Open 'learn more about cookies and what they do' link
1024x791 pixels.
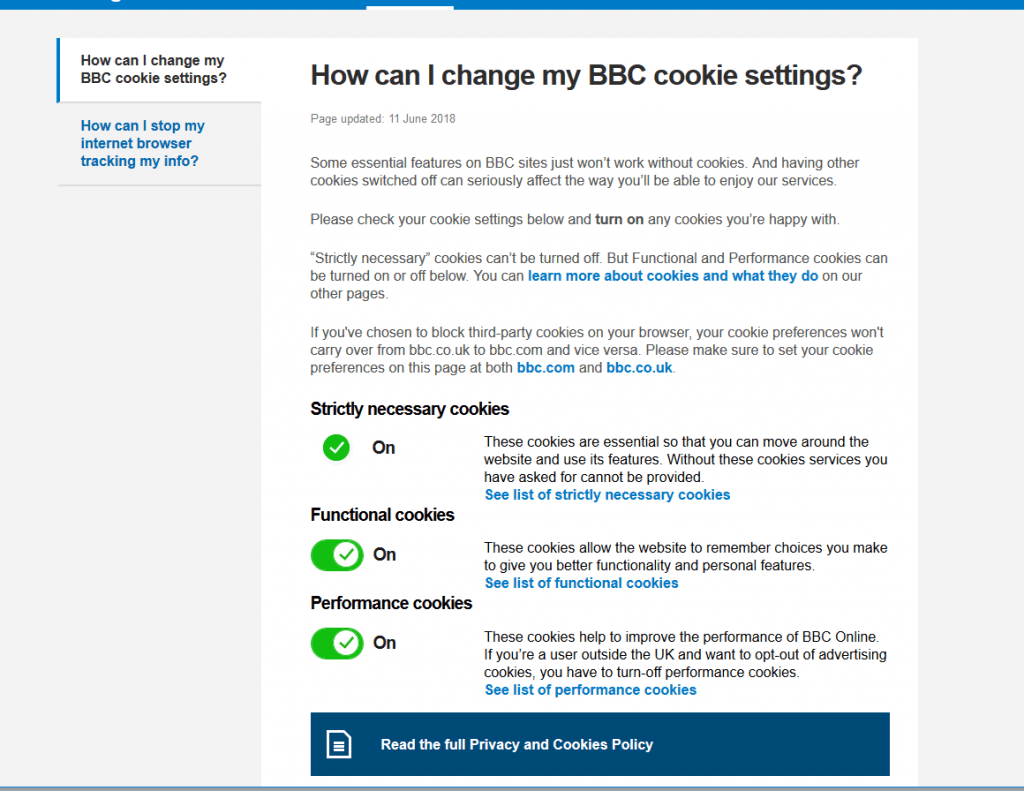[673, 276]
